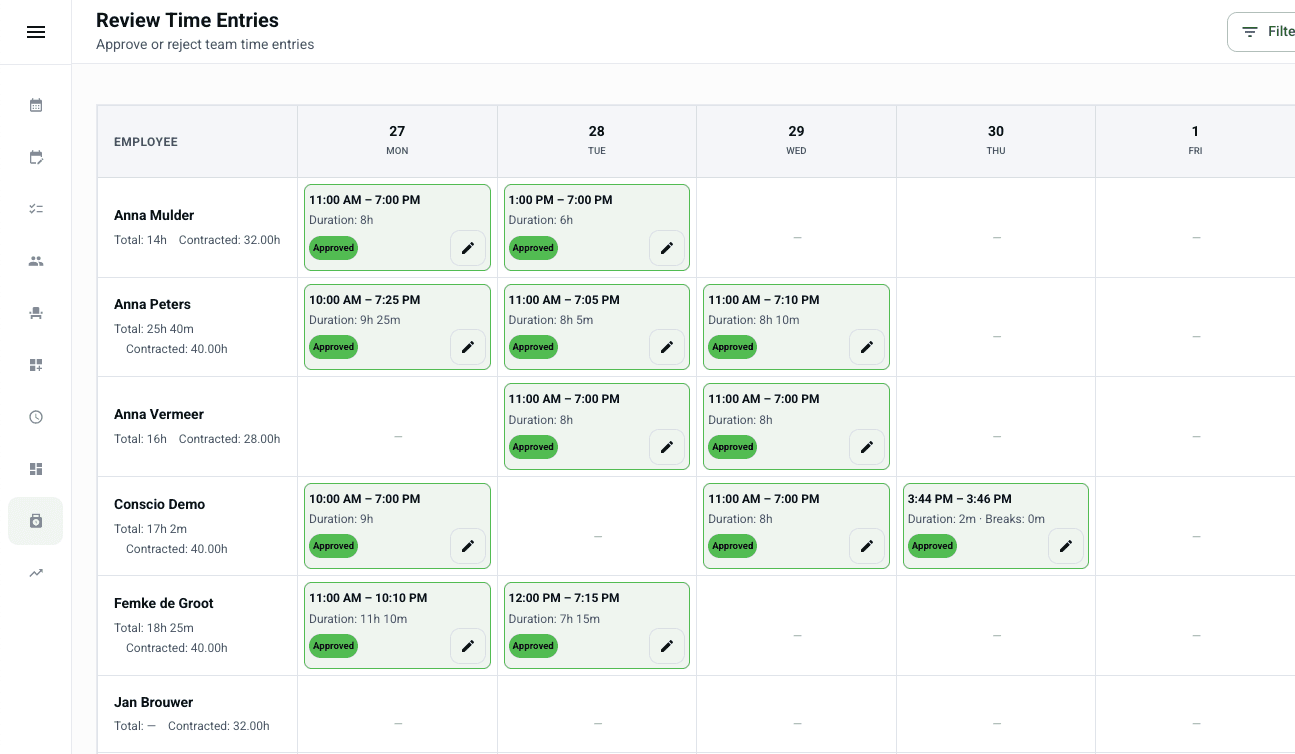Click 'Total: 18h 25m' for Femke de Groot
Image resolution: width=1295 pixels, height=754 pixels.
(x=154, y=628)
